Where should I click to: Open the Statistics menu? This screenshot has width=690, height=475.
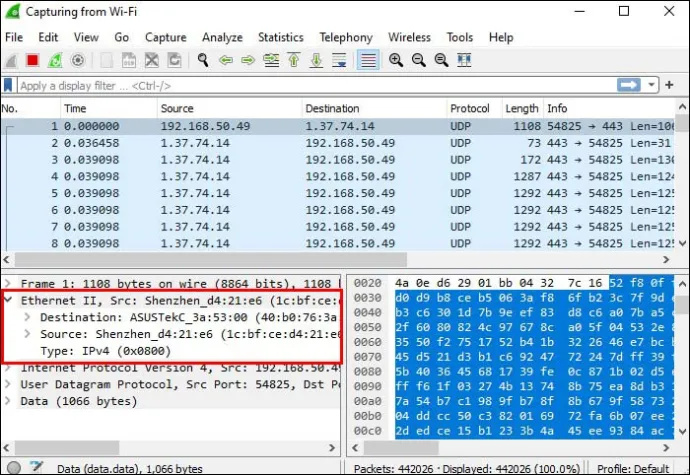tap(281, 37)
